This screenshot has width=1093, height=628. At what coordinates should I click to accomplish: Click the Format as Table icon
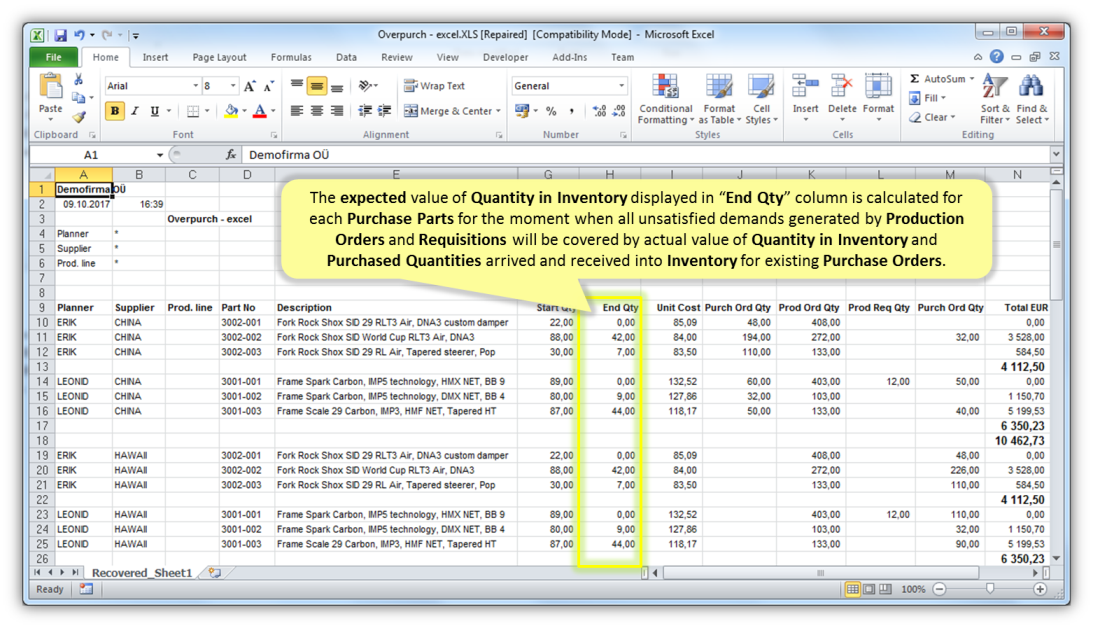click(719, 87)
